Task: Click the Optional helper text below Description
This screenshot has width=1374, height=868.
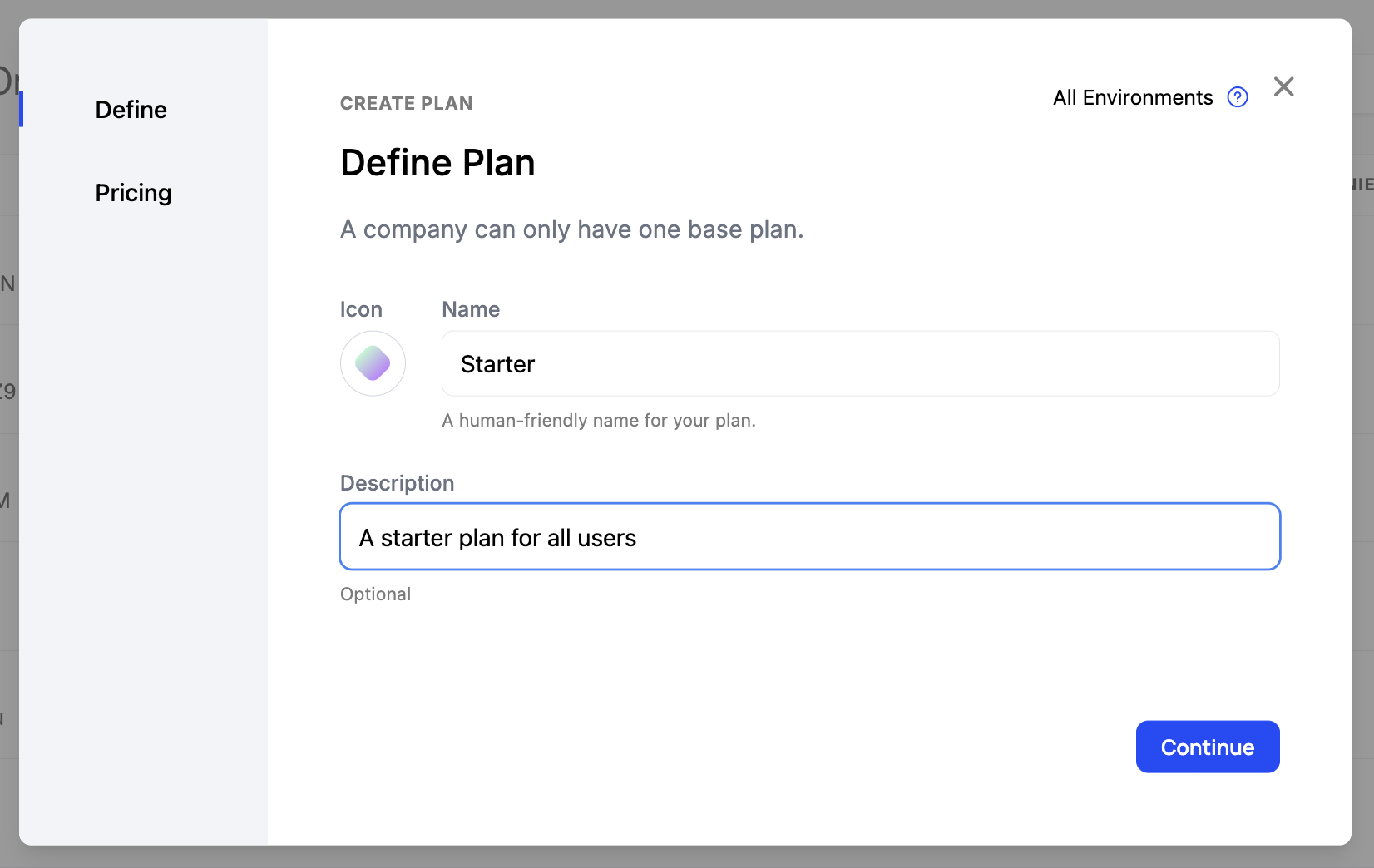Action: pos(375,594)
